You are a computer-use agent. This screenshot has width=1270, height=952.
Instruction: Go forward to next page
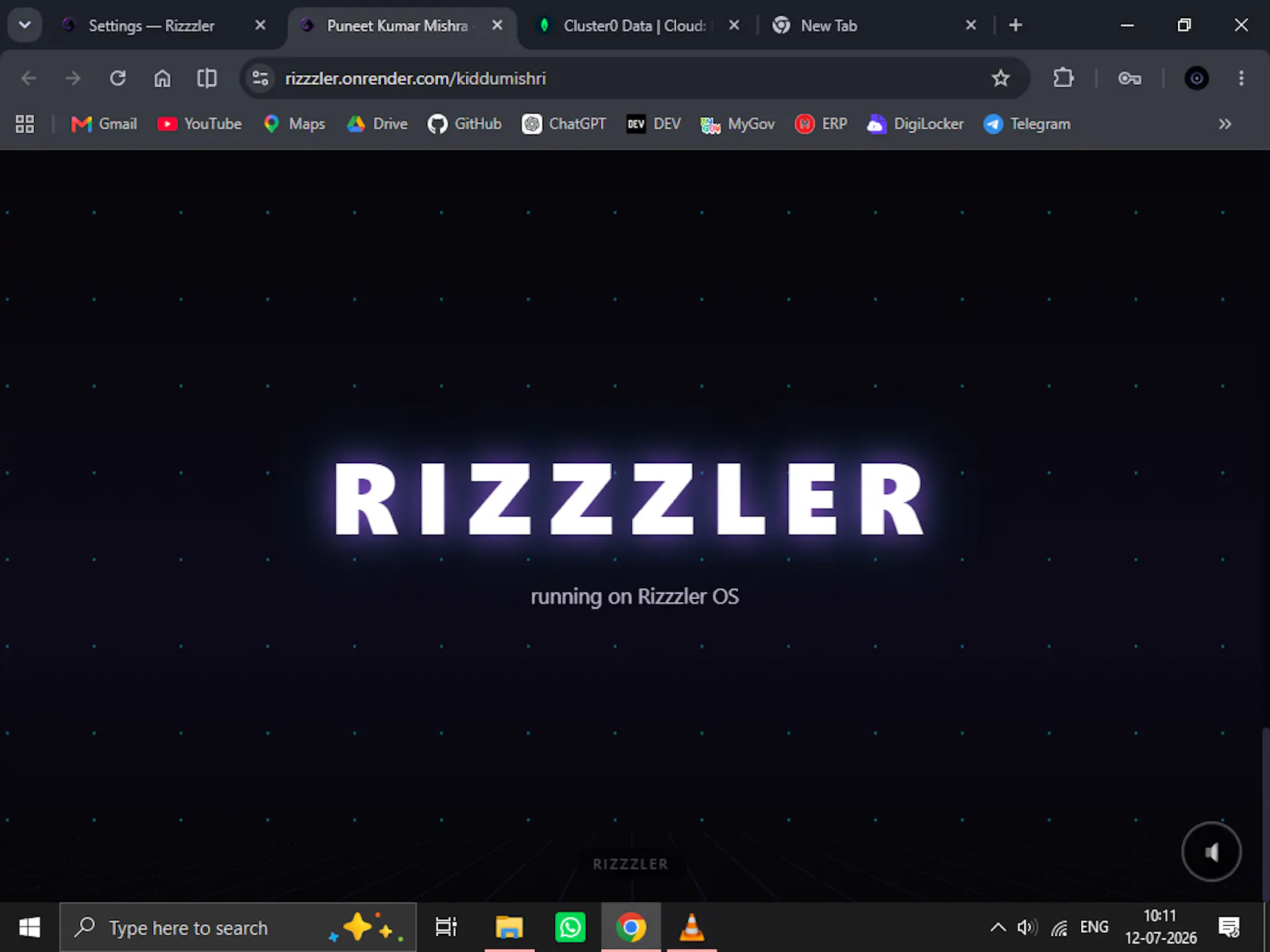click(73, 79)
